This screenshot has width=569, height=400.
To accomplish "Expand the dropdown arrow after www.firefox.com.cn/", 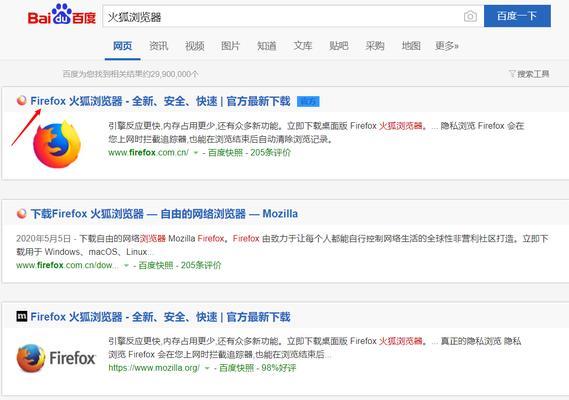I will 196,153.
